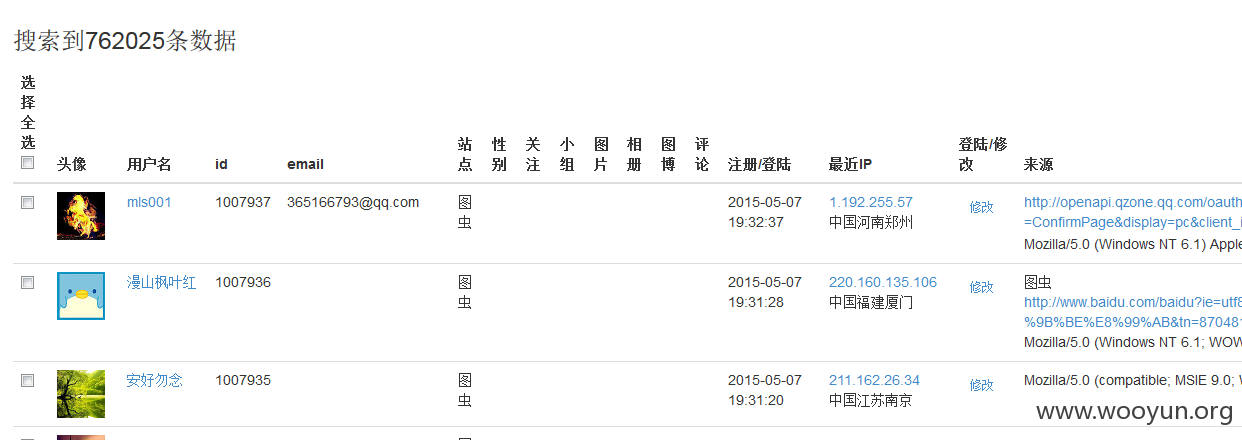Check the row checkbox for user mls001
The width and height of the screenshot is (1242, 440).
28,202
